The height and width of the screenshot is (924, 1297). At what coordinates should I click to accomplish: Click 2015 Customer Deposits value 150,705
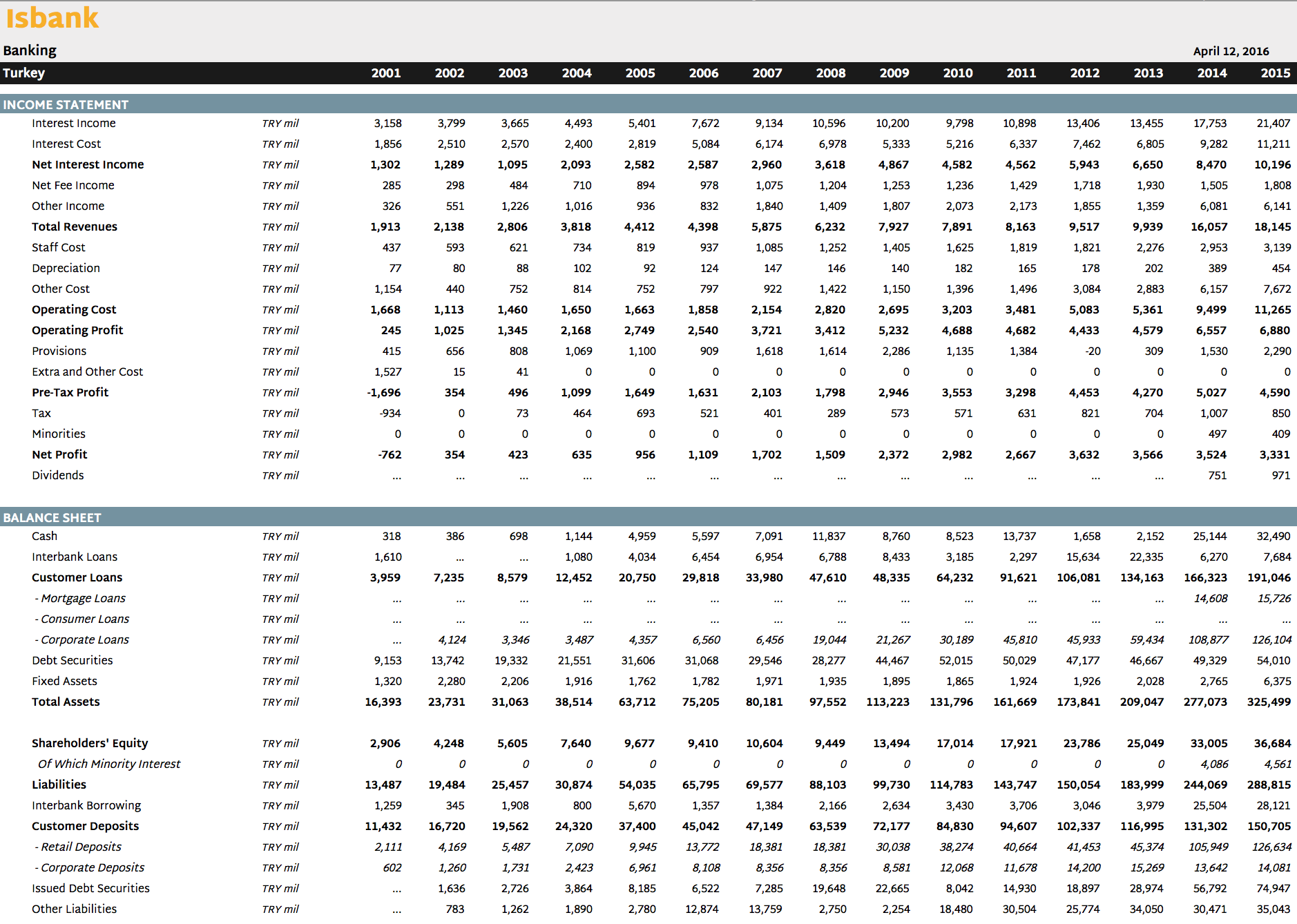point(1269,826)
